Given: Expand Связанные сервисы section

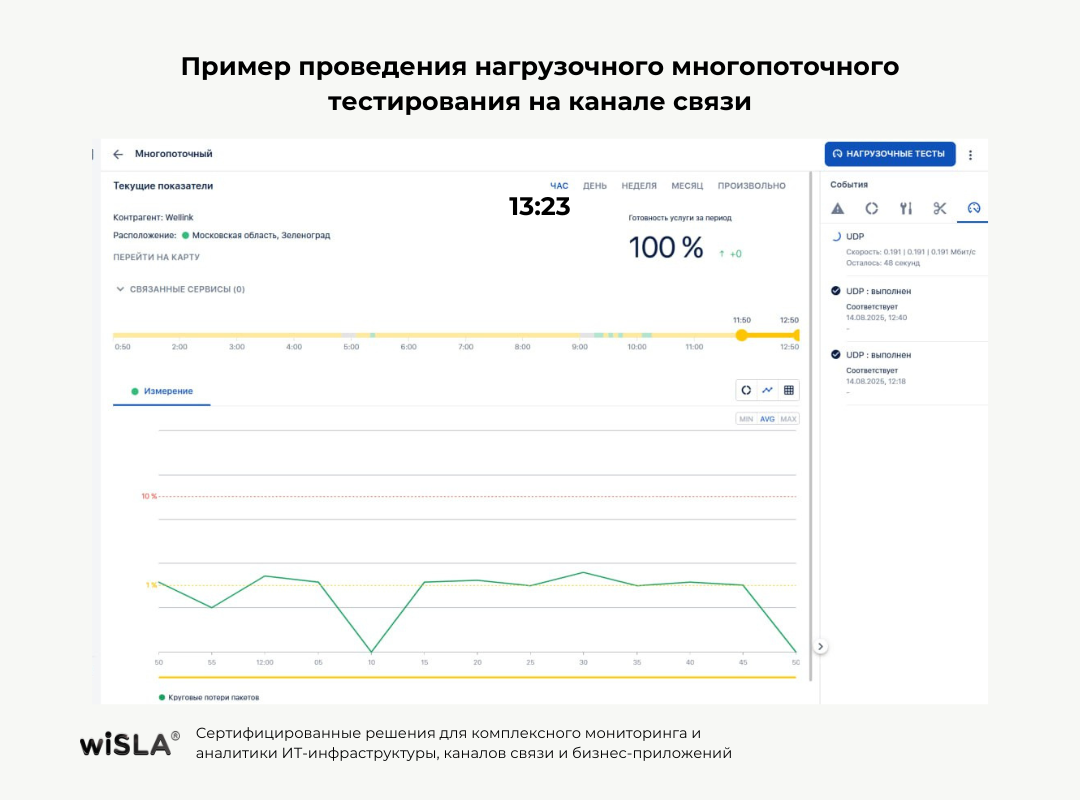Looking at the screenshot, I should (180, 289).
